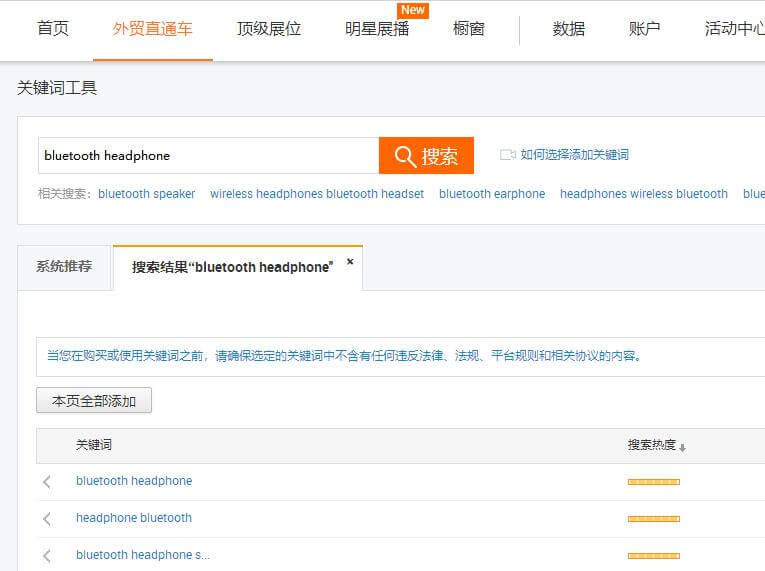Open the 账户 account menu
The width and height of the screenshot is (765, 571).
[645, 29]
